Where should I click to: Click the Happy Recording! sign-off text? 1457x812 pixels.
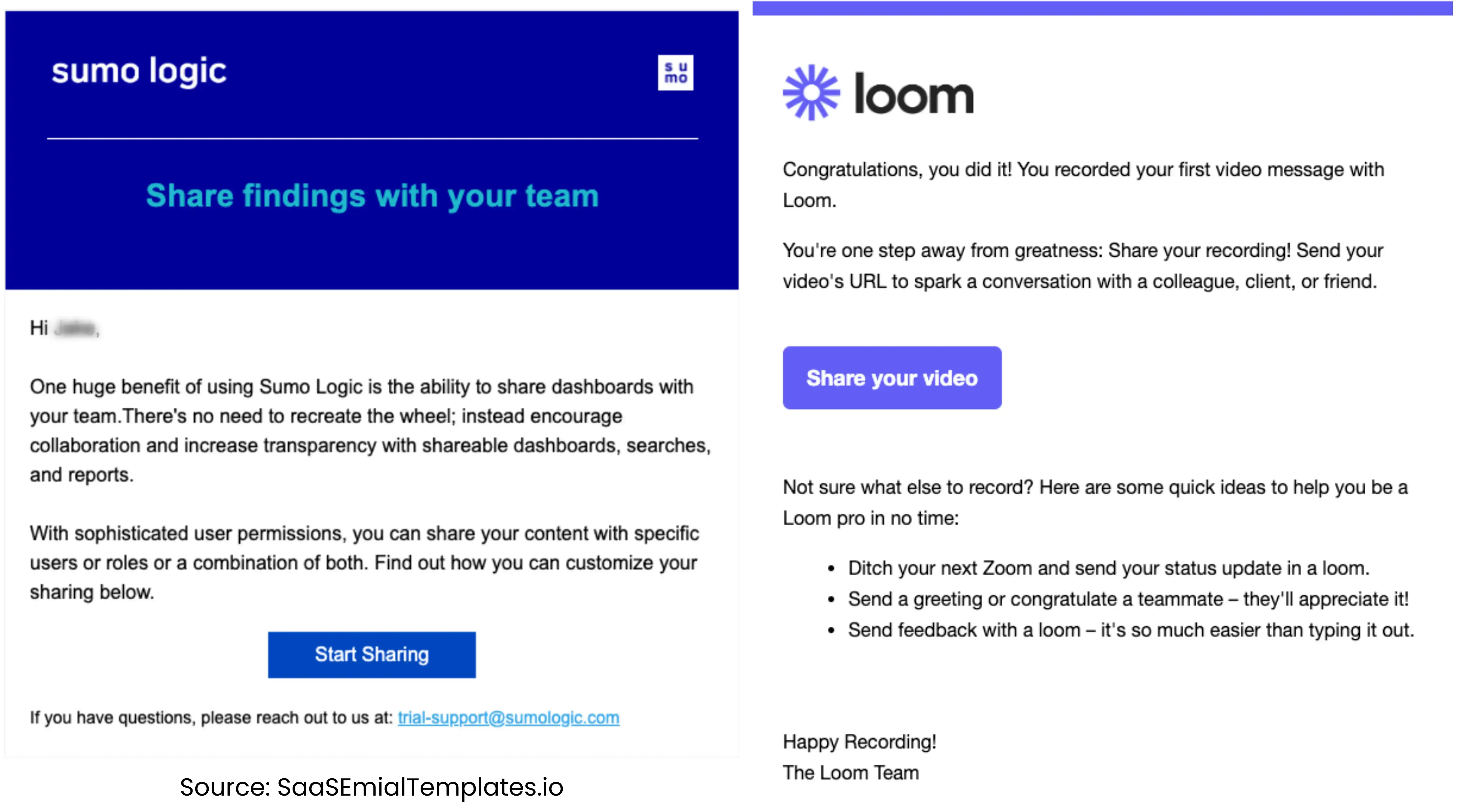(859, 742)
